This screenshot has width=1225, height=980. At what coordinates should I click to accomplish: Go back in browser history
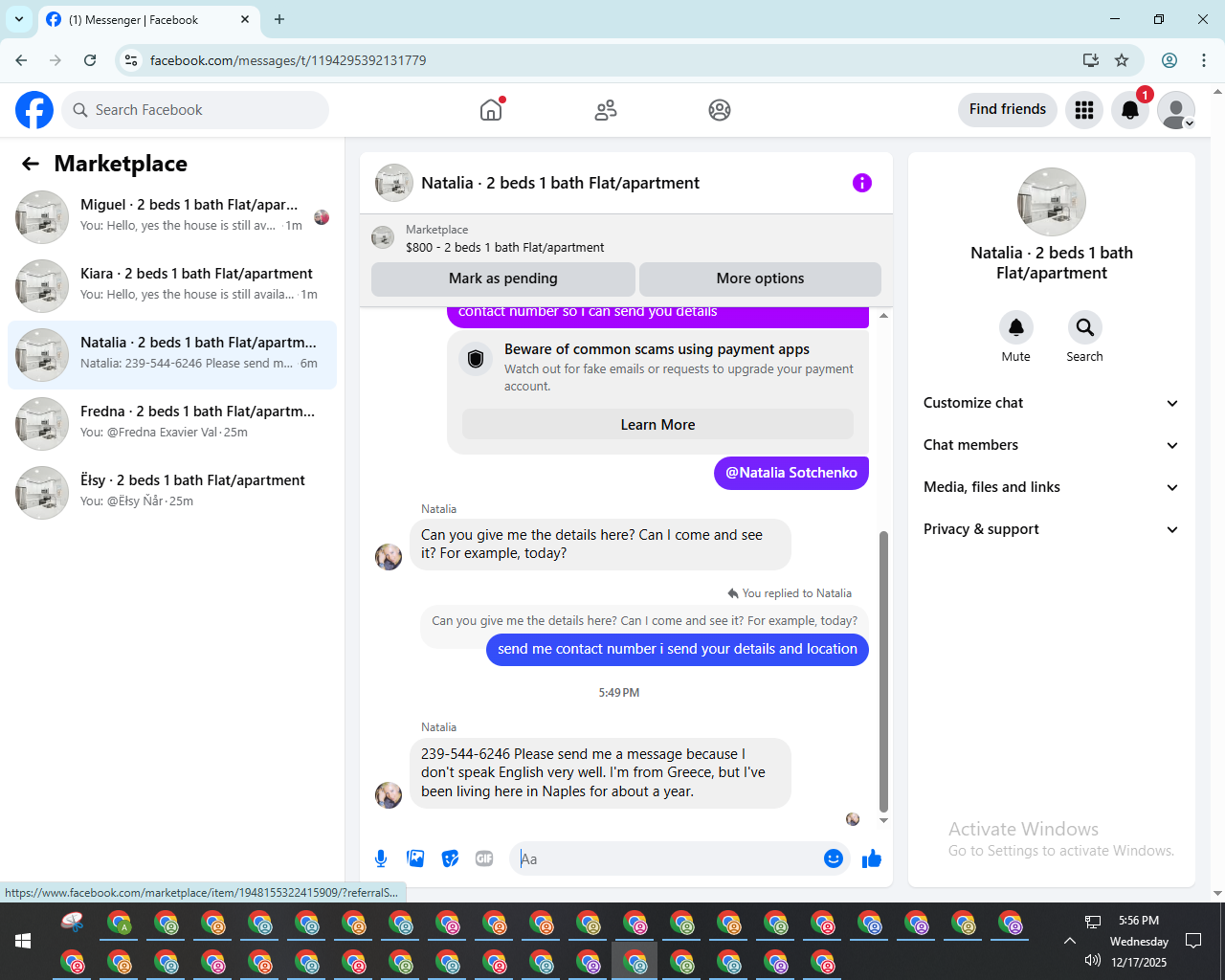pos(21,60)
